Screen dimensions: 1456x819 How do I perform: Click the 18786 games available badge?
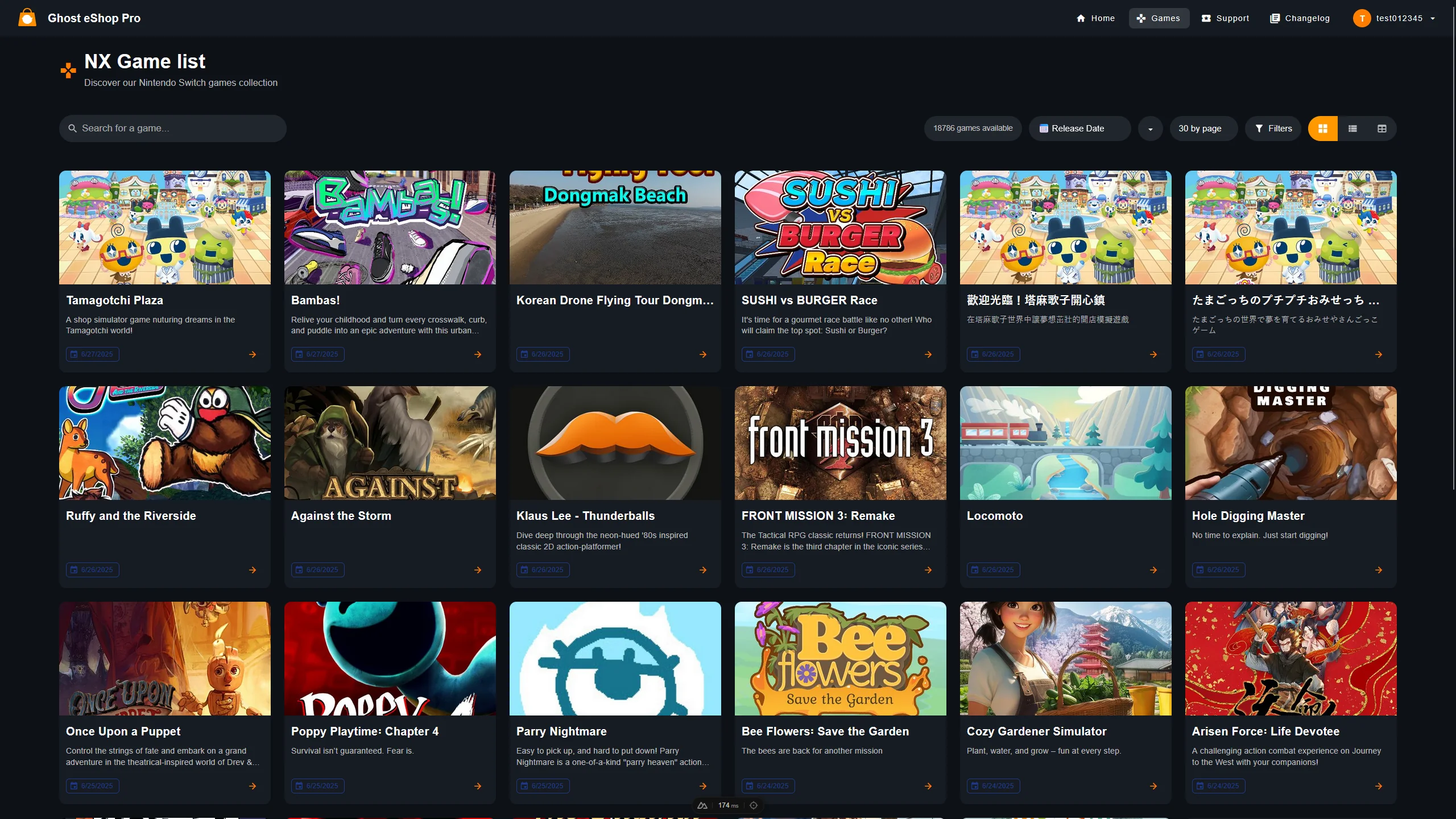point(973,128)
